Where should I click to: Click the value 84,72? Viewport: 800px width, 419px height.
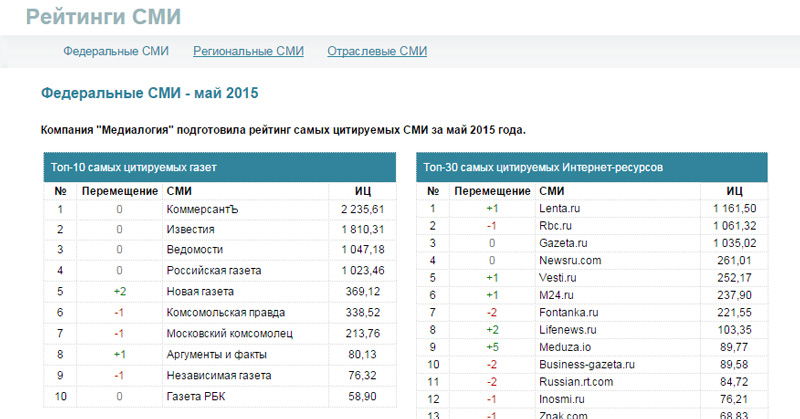tap(734, 382)
